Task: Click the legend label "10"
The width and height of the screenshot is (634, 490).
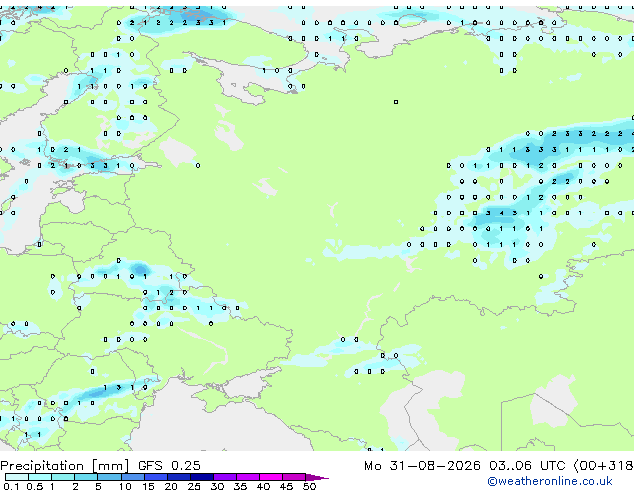Action: 125,486
